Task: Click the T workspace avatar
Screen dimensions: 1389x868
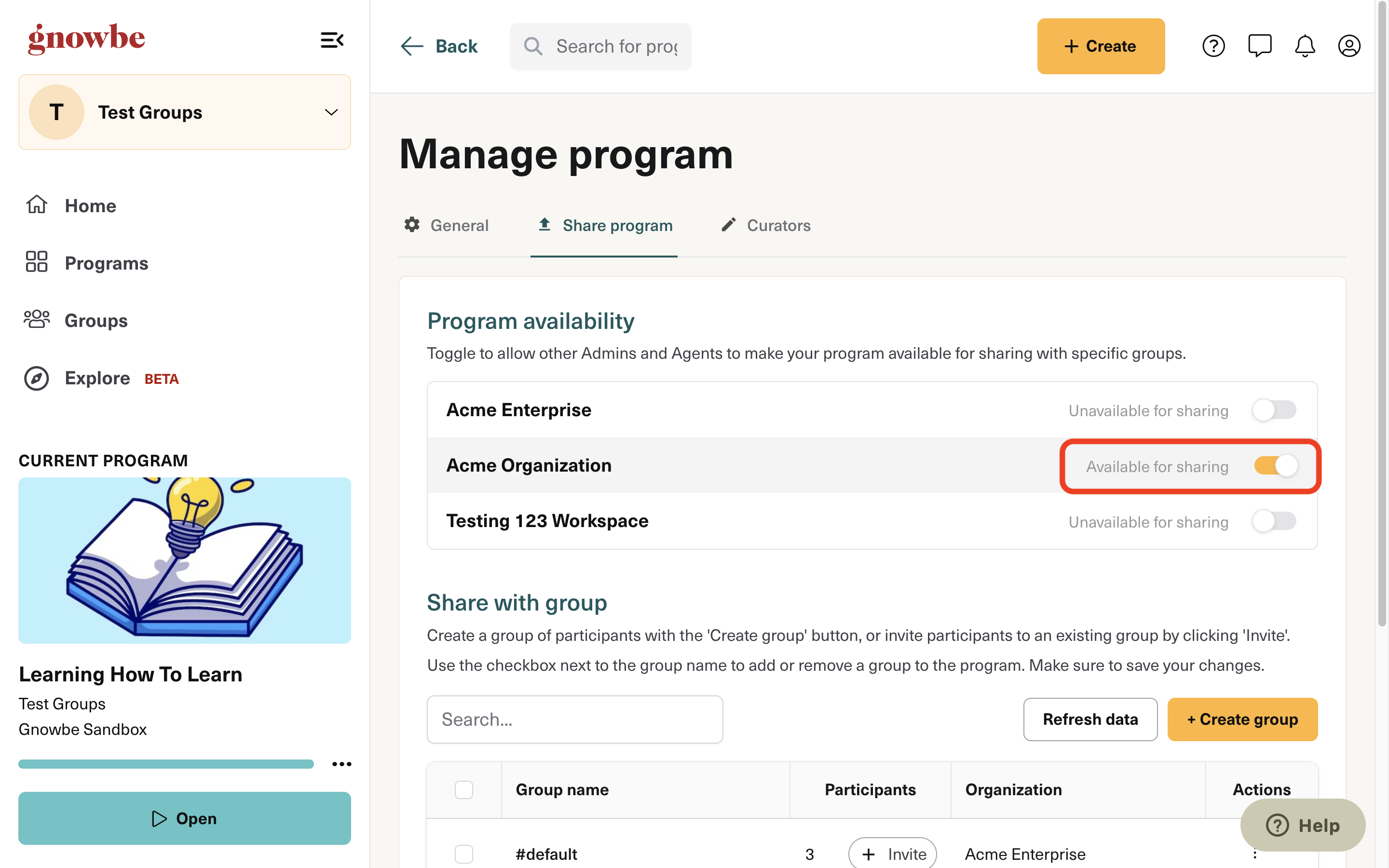Action: coord(56,112)
